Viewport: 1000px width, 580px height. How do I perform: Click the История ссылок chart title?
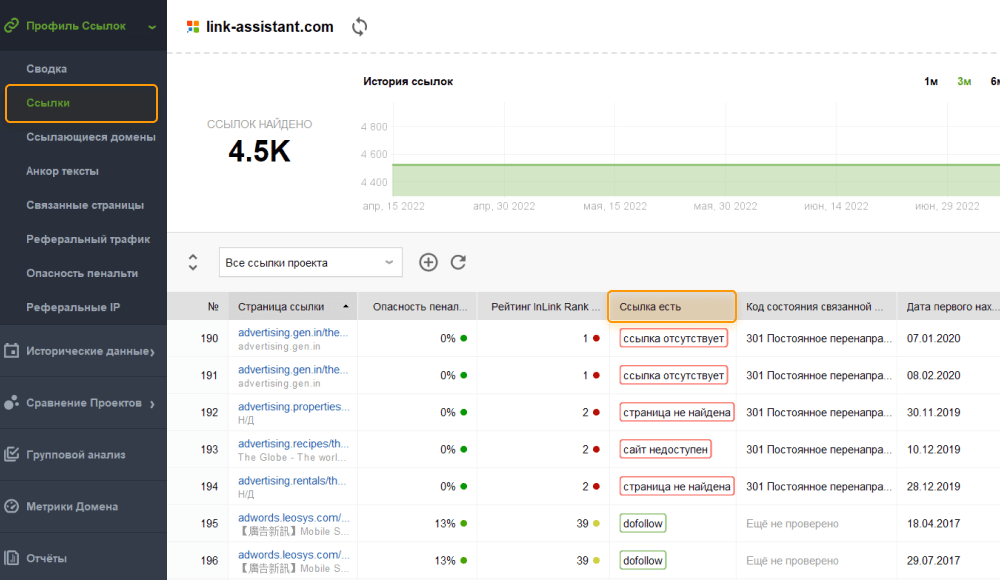tap(408, 81)
